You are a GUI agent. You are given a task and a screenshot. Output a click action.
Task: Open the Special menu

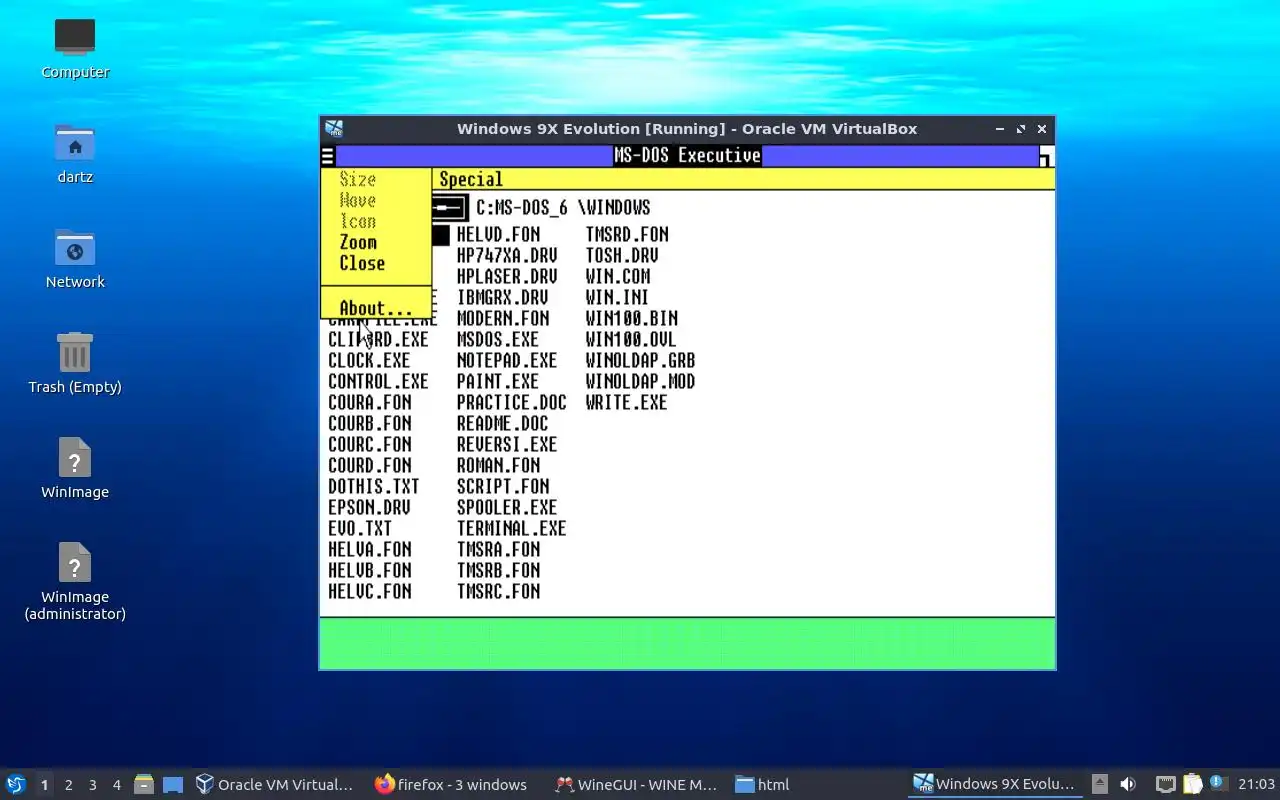coord(471,180)
